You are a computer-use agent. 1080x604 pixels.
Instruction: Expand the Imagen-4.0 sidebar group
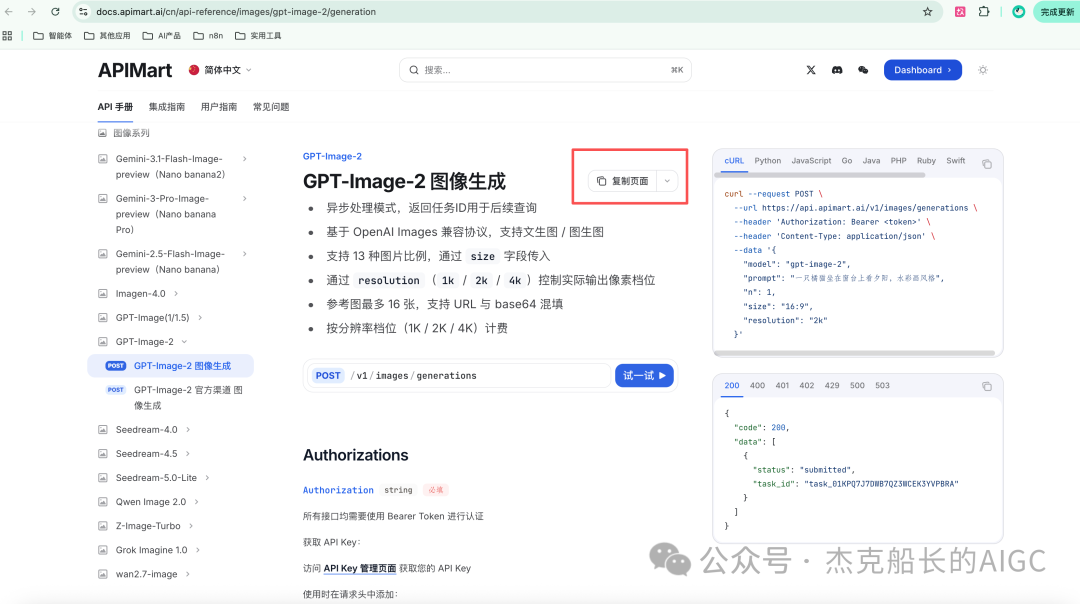176,293
